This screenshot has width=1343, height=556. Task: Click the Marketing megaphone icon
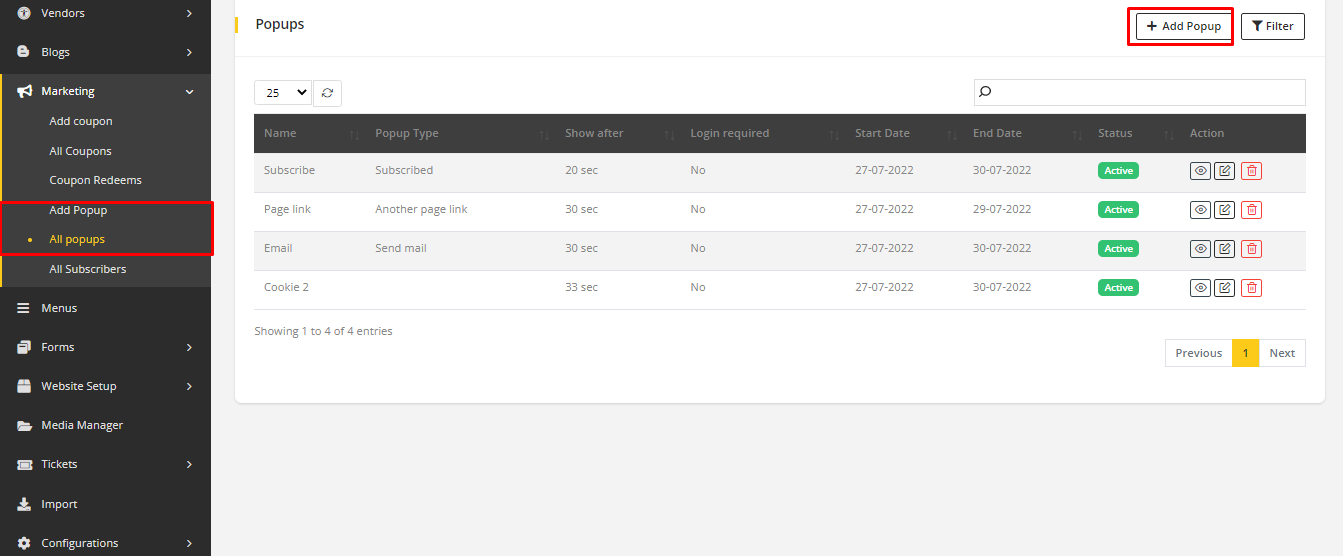[x=24, y=91]
